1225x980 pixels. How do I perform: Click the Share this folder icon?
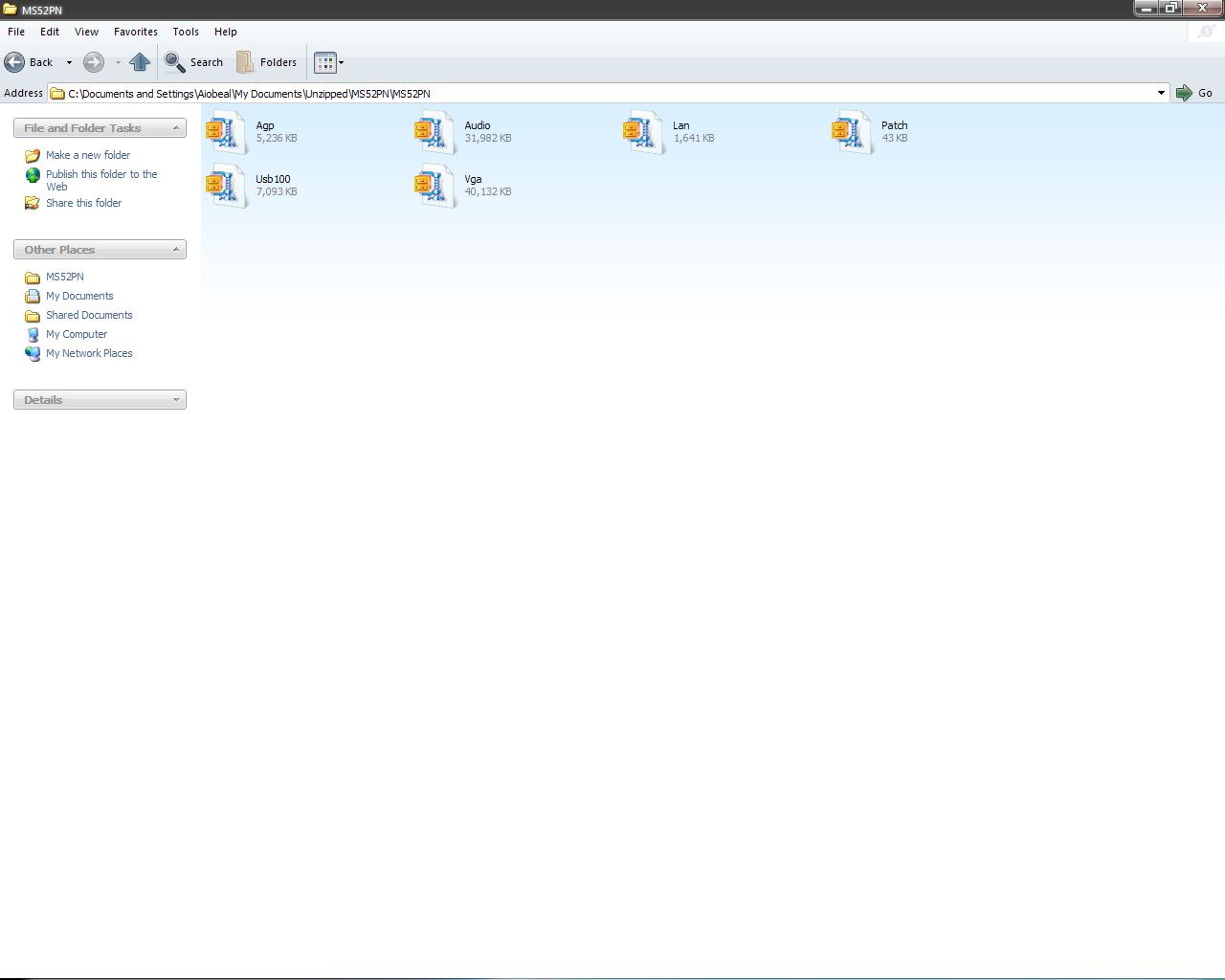[33, 203]
